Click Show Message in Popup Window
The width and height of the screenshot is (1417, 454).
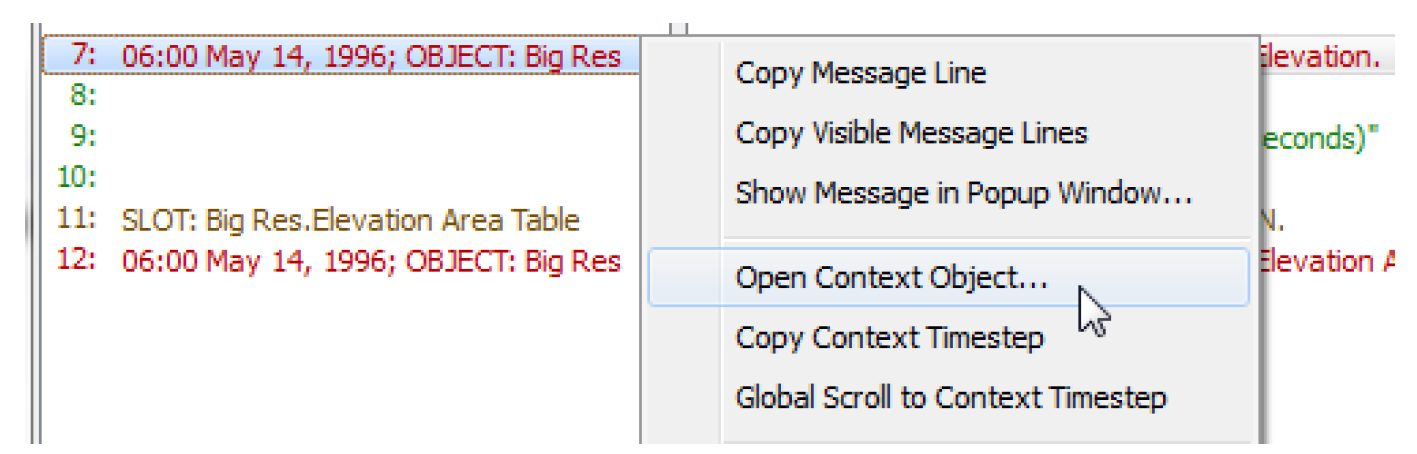pos(963,192)
